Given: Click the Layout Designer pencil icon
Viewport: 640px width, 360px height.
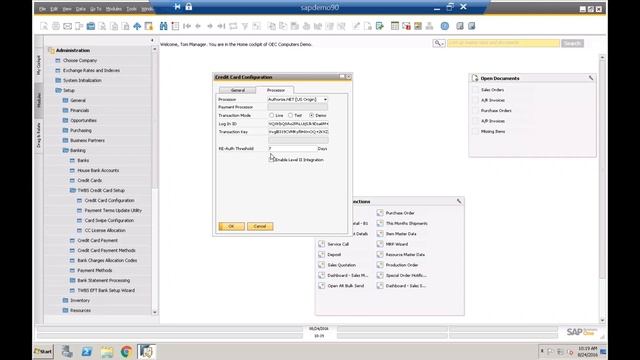Looking at the screenshot, I should [x=356, y=26].
